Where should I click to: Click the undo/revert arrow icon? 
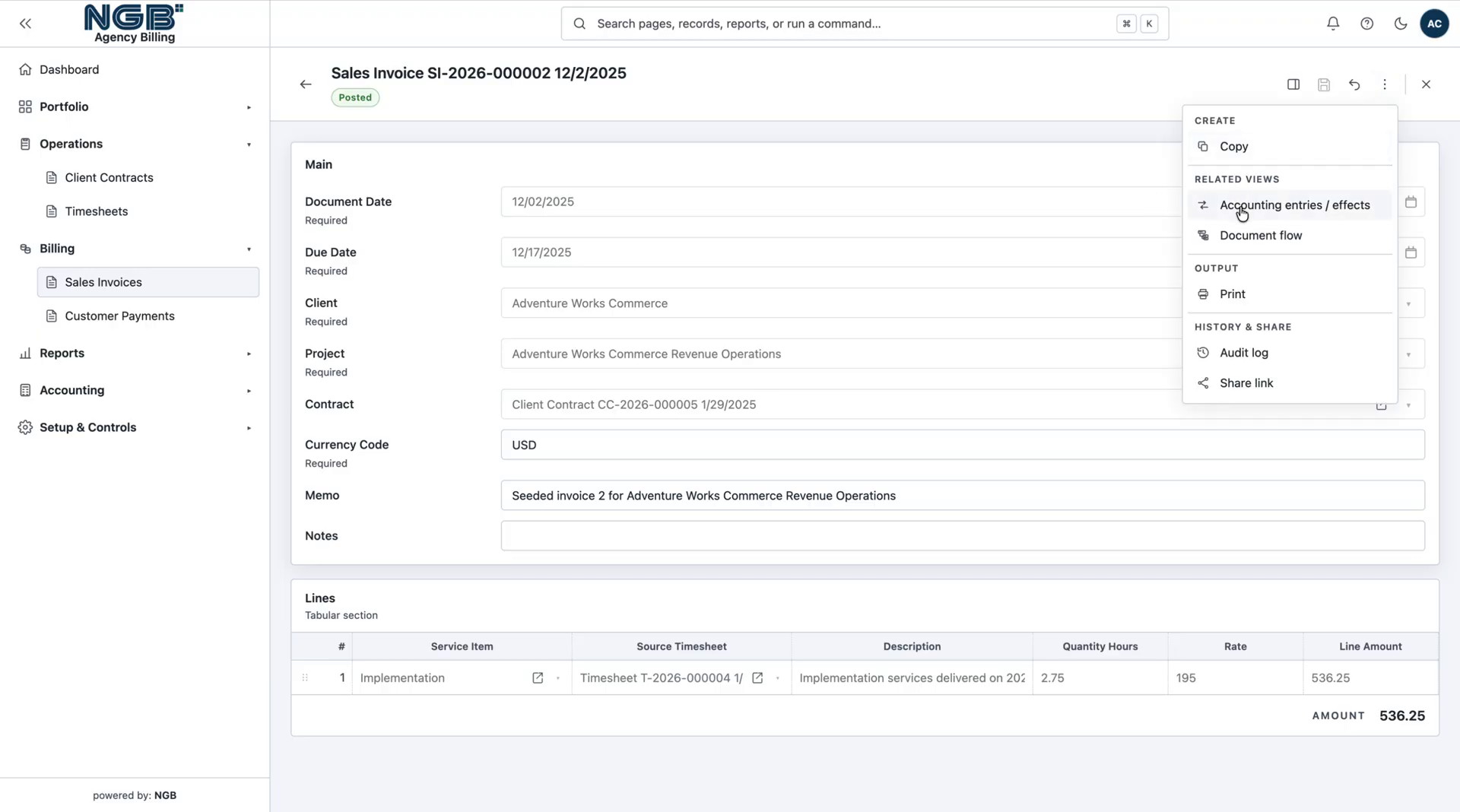(x=1354, y=84)
